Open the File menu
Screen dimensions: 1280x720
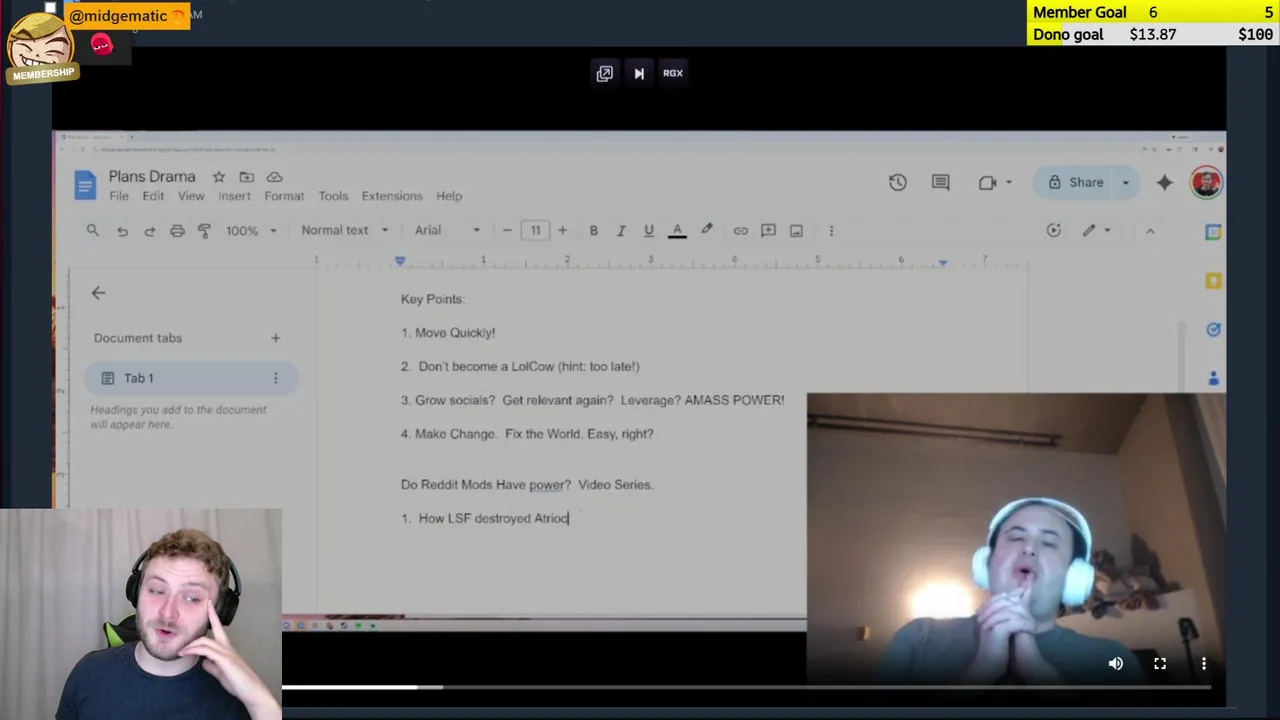[119, 196]
